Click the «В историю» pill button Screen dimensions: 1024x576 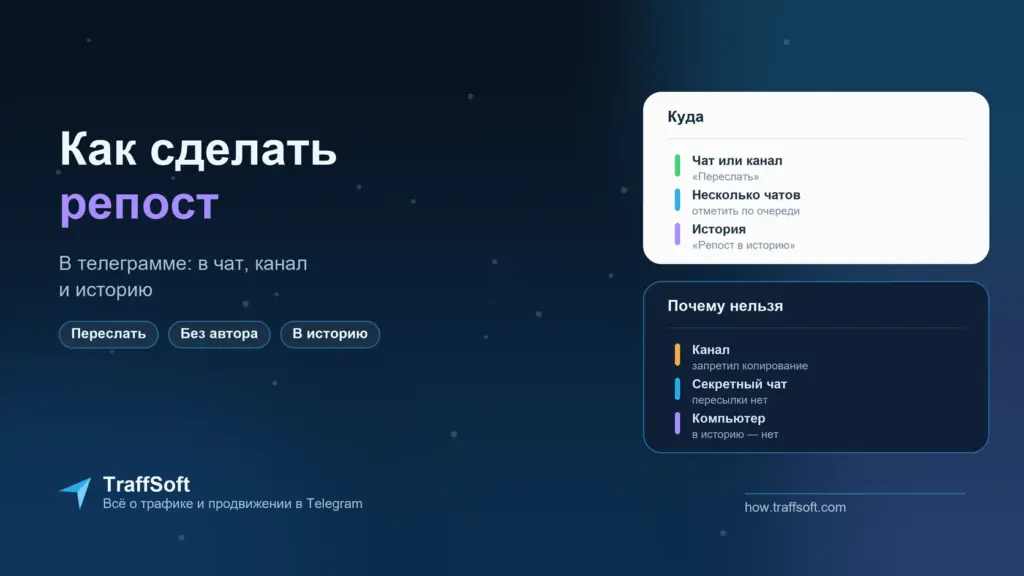pyautogui.click(x=330, y=334)
